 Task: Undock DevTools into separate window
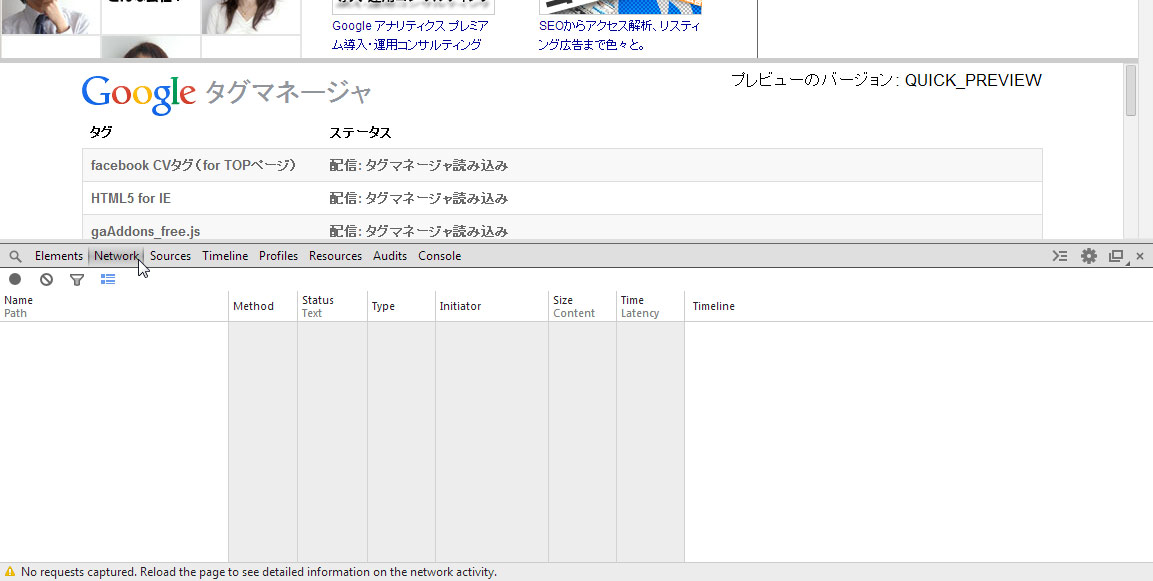[x=1116, y=256]
